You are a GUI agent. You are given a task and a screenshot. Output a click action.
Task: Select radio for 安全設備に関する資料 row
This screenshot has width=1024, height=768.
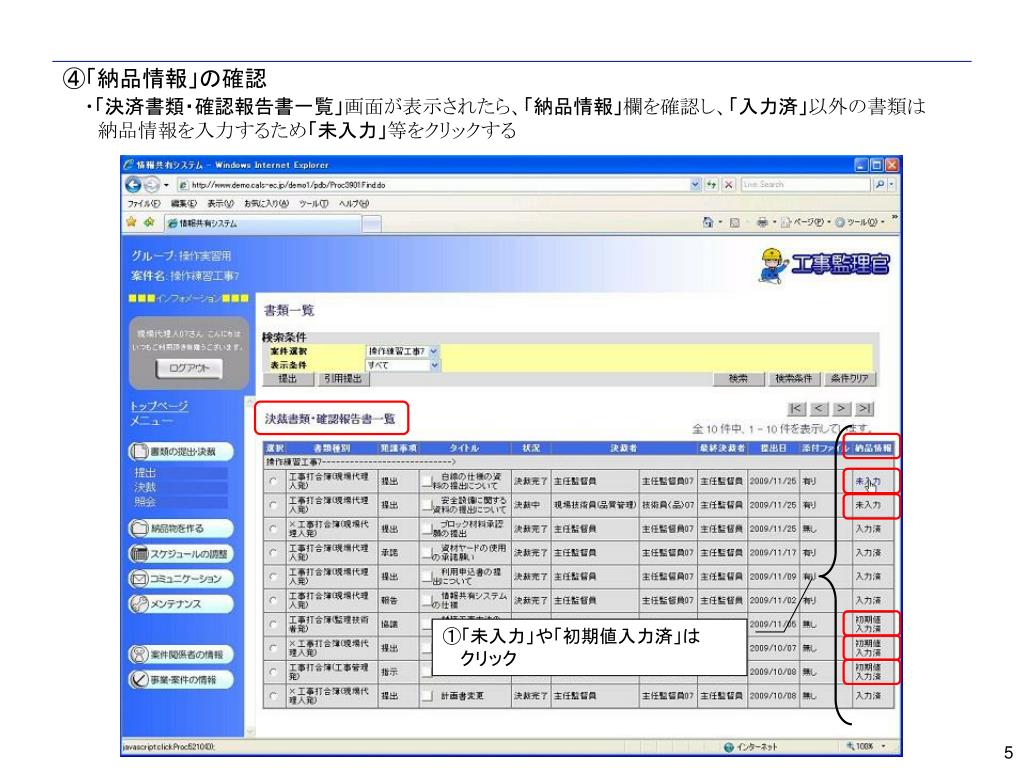click(273, 505)
